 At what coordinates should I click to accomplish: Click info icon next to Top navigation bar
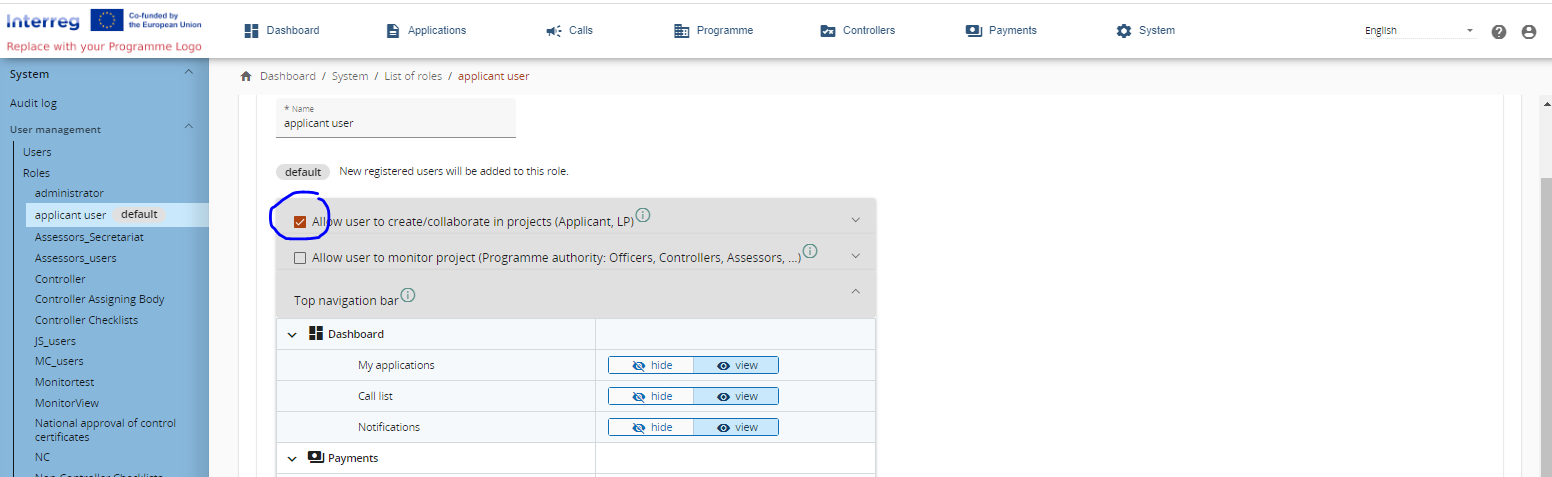click(x=408, y=295)
